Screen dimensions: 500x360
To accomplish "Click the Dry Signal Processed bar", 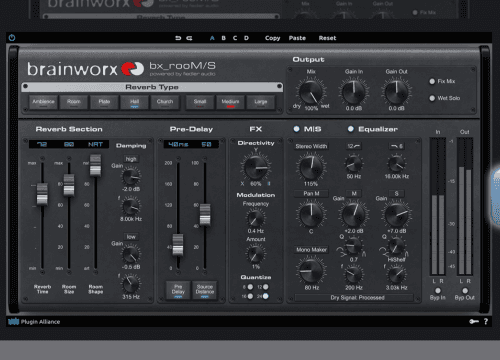I will click(354, 298).
